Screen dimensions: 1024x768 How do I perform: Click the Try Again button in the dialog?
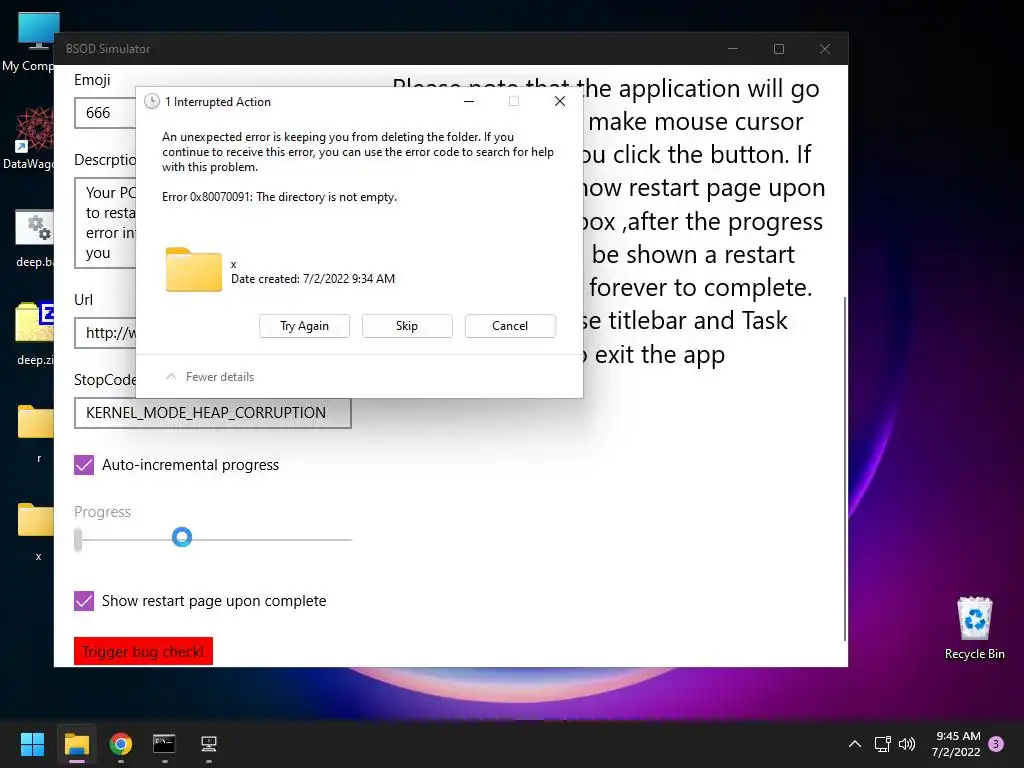[304, 326]
